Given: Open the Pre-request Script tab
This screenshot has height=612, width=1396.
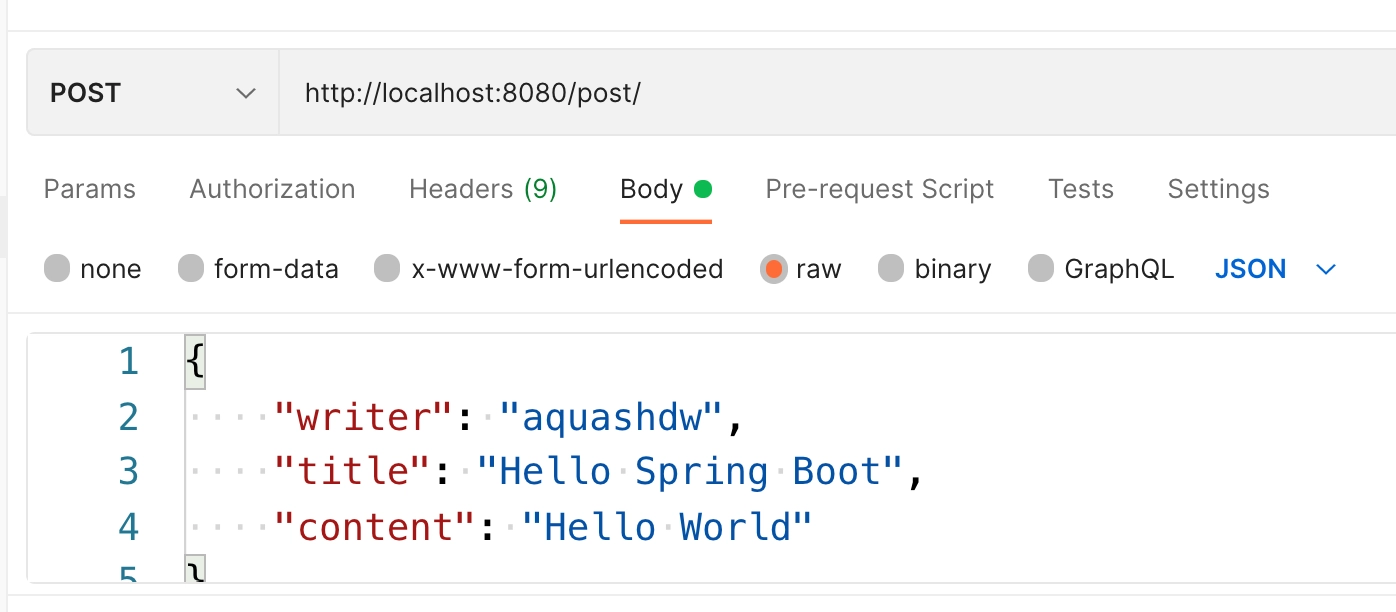Looking at the screenshot, I should coord(880,189).
